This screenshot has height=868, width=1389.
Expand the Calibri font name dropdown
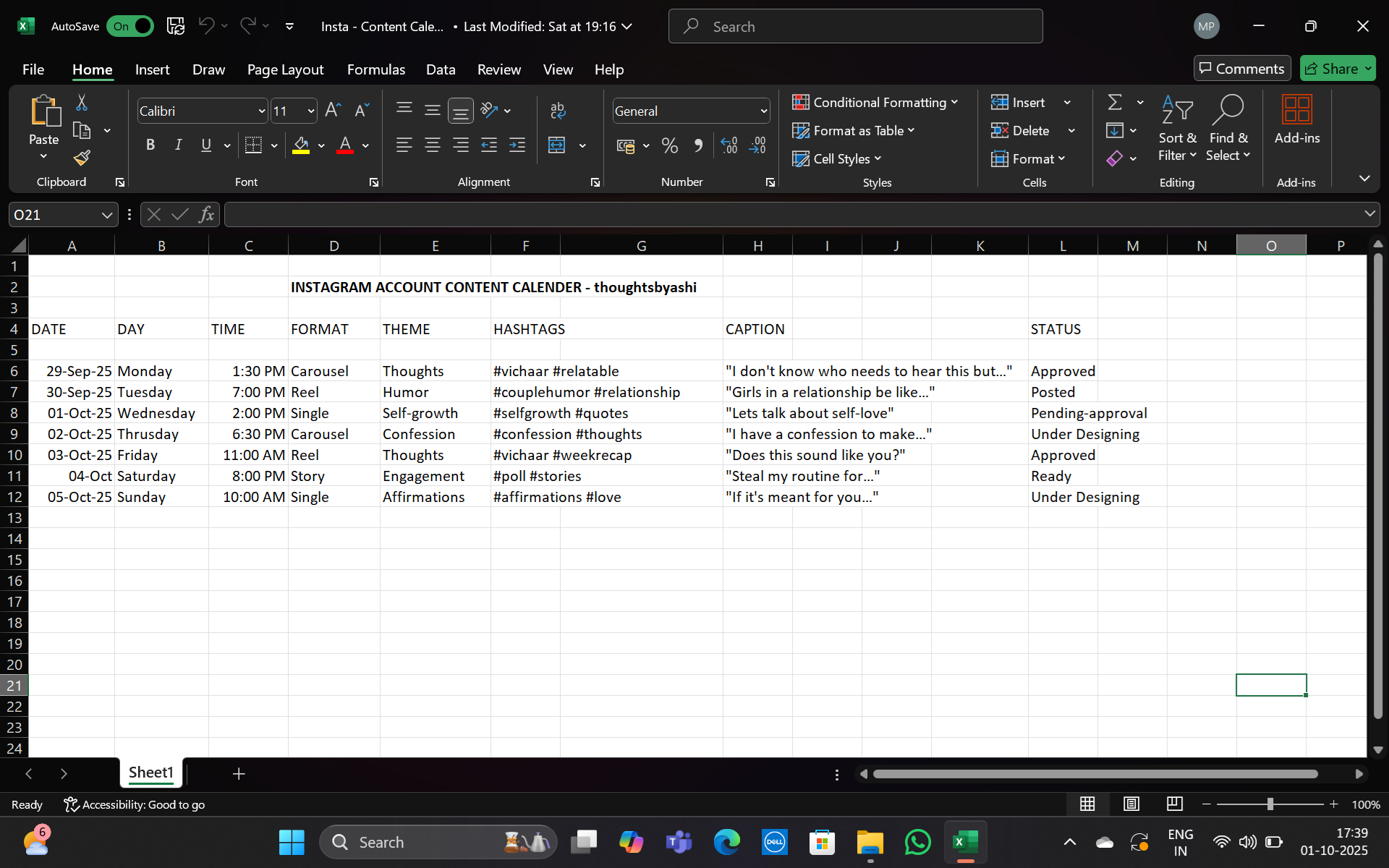[262, 111]
